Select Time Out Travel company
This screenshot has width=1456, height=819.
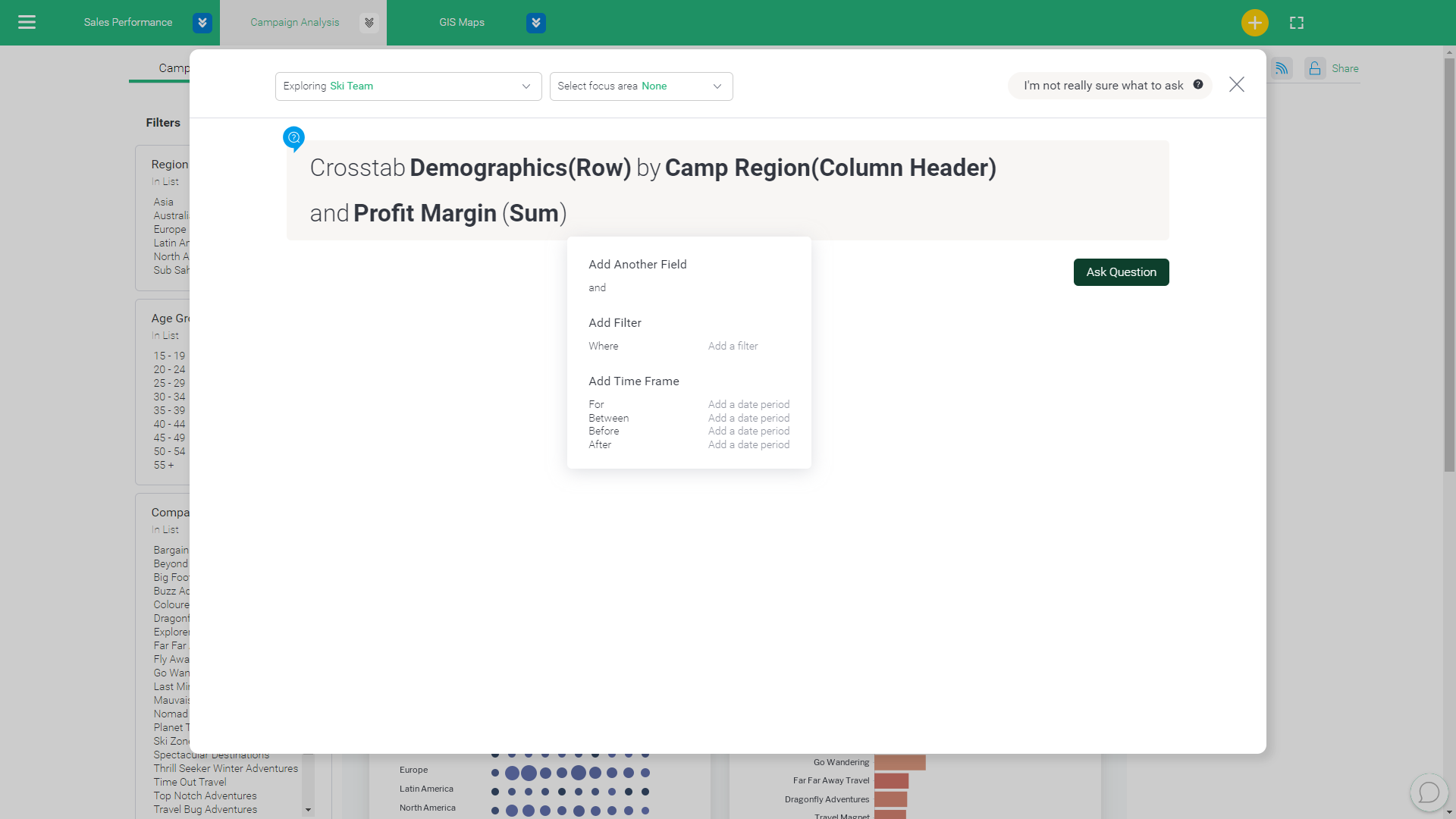[190, 782]
